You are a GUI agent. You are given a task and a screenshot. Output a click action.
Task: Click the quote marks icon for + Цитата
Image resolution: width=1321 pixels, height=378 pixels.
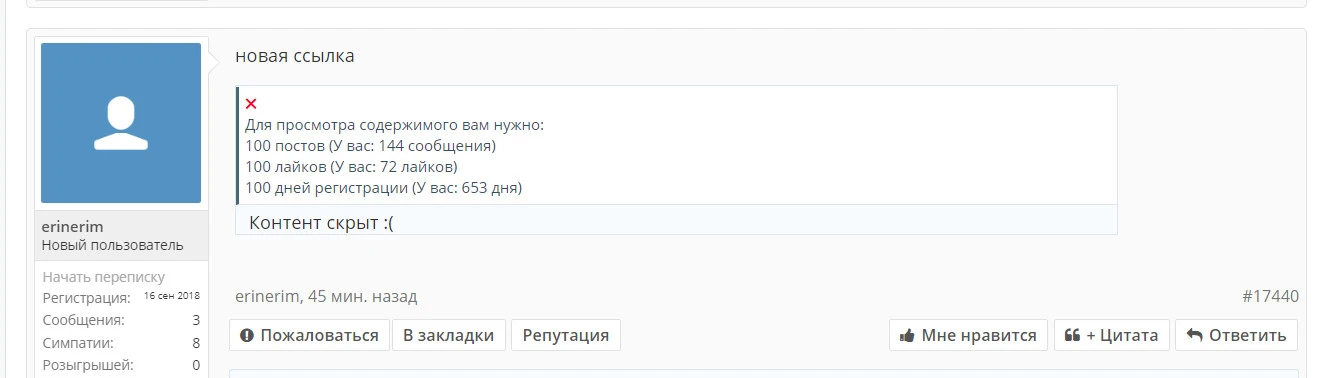1072,336
